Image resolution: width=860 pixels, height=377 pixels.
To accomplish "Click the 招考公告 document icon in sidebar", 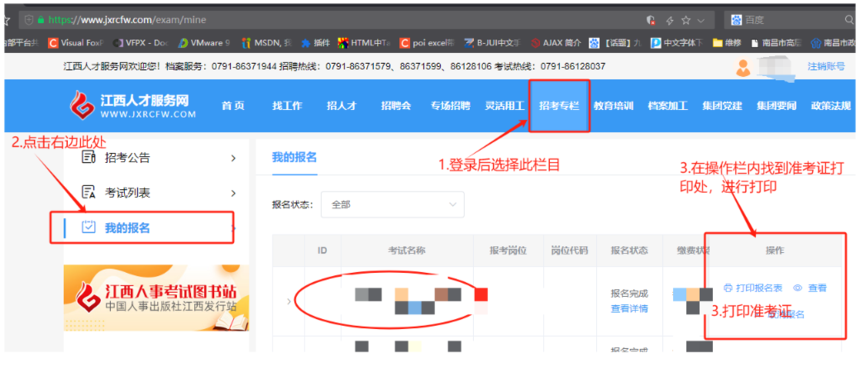I will [x=88, y=157].
